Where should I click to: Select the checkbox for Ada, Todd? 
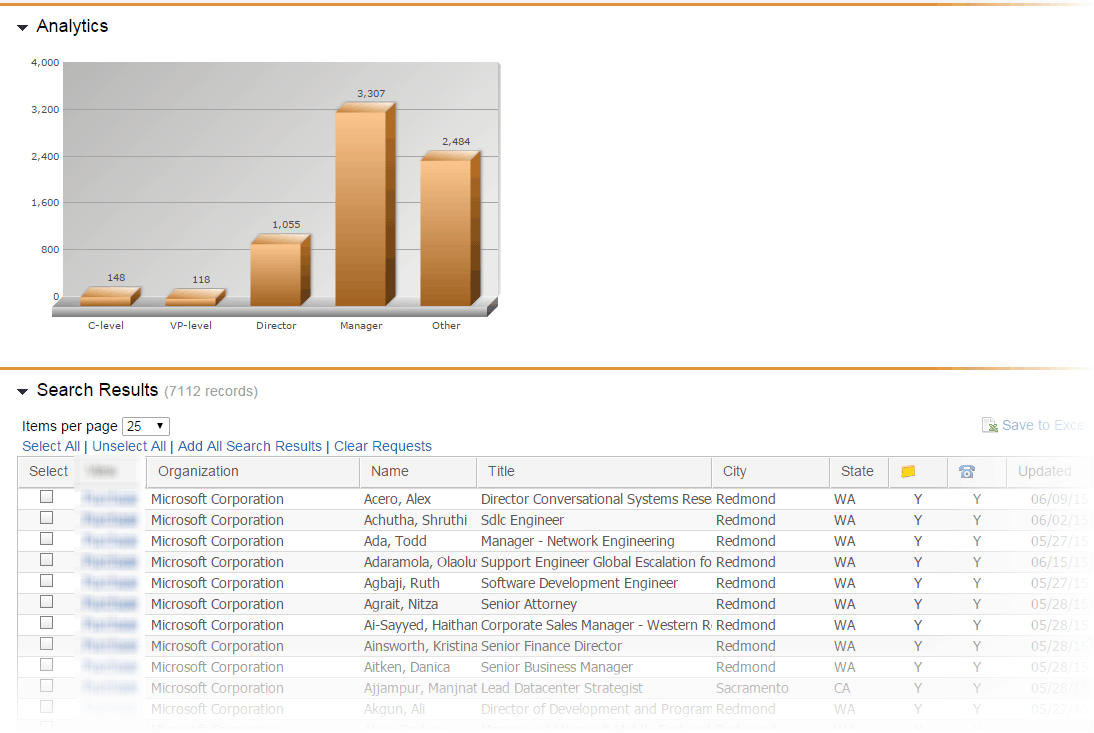point(47,538)
